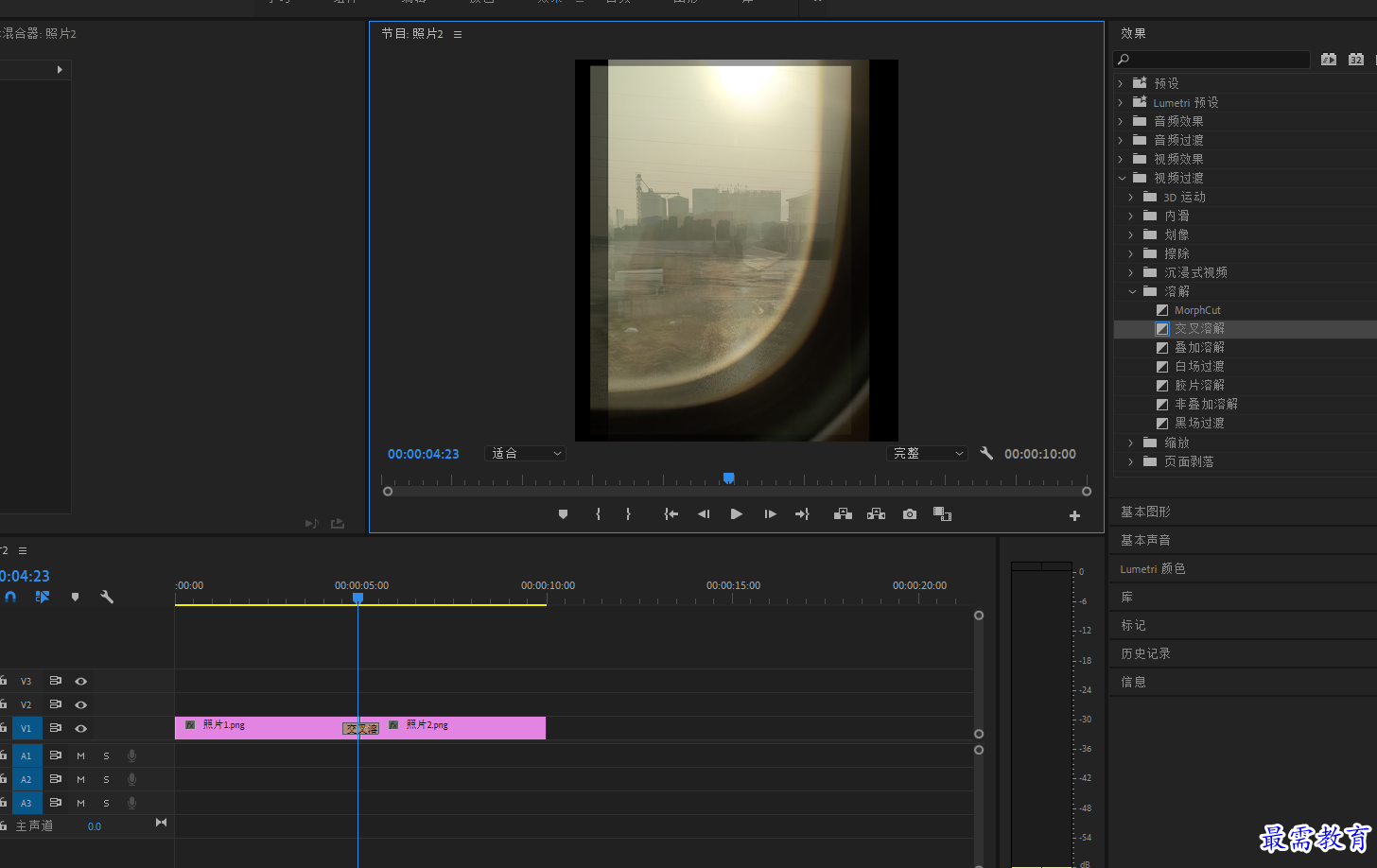
Task: Mark In point in program monitor
Action: (598, 514)
